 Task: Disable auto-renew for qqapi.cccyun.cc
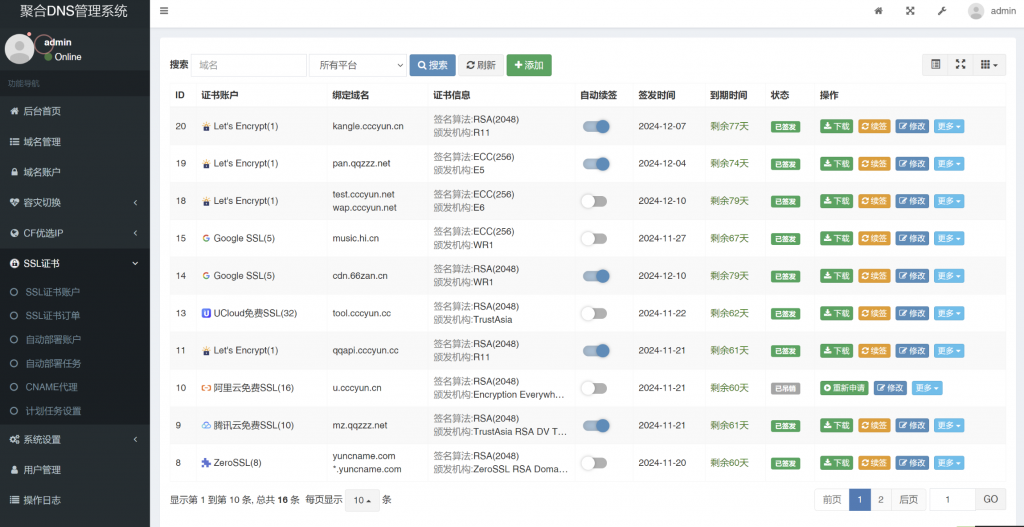point(596,351)
